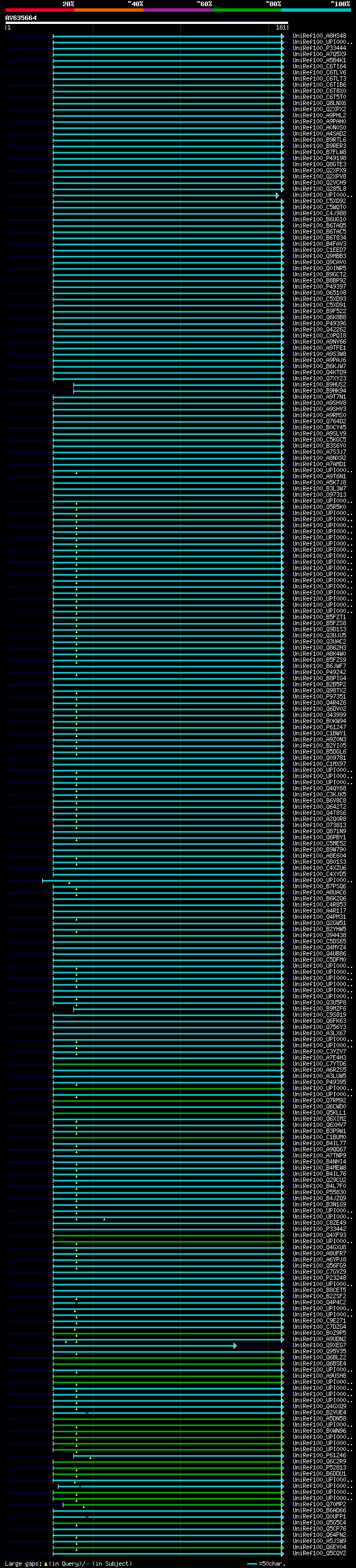Click the orange ~40% identity legend bar
Viewport: 356px width, 1568px height.
pyautogui.click(x=108, y=10)
